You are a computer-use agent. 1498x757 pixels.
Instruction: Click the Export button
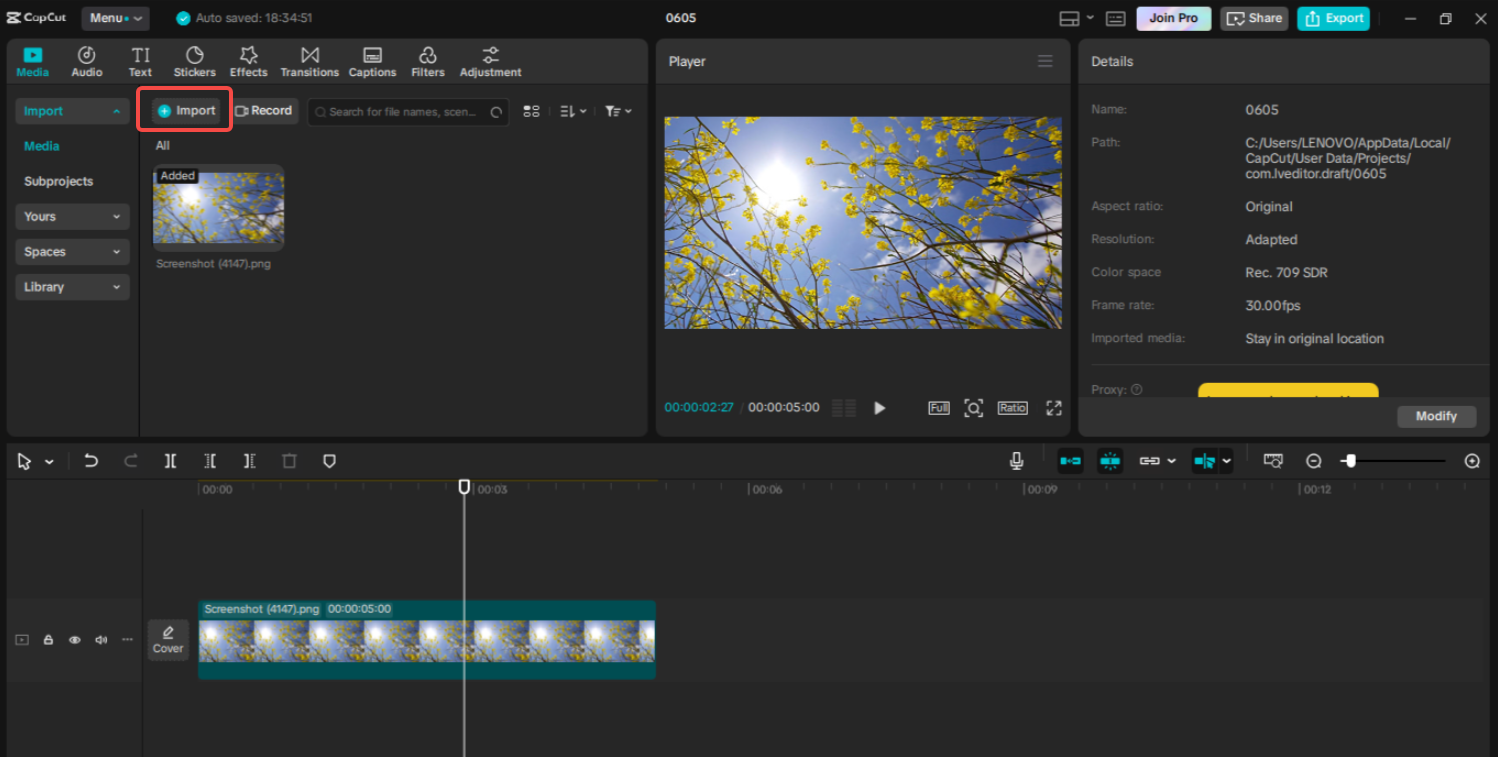pos(1333,18)
